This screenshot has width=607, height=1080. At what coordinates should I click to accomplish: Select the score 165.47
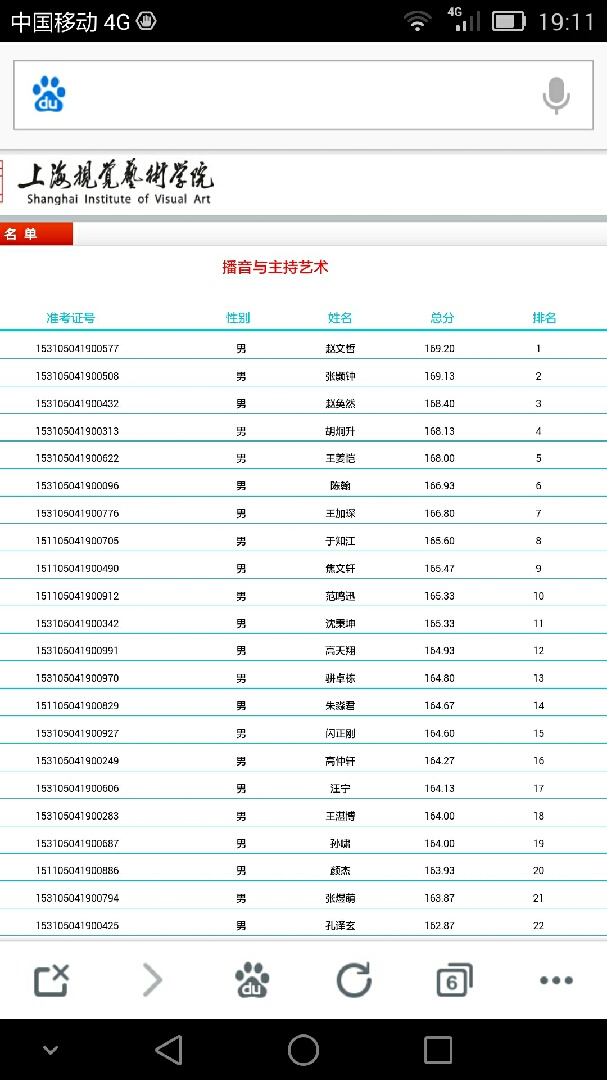(x=440, y=568)
